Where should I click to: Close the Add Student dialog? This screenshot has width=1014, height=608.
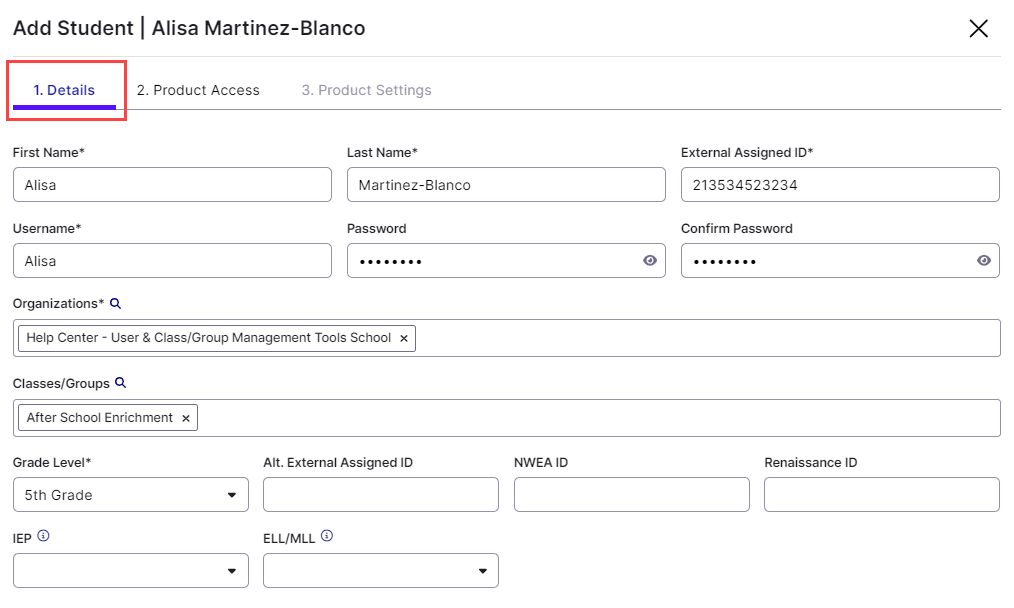pos(978,28)
